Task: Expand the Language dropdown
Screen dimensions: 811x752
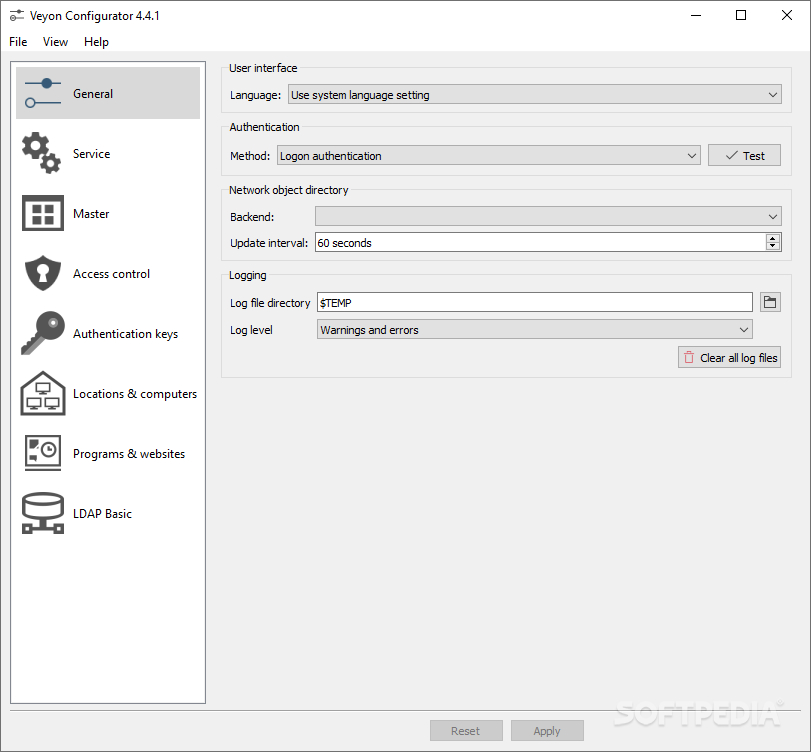Action: pyautogui.click(x=534, y=95)
